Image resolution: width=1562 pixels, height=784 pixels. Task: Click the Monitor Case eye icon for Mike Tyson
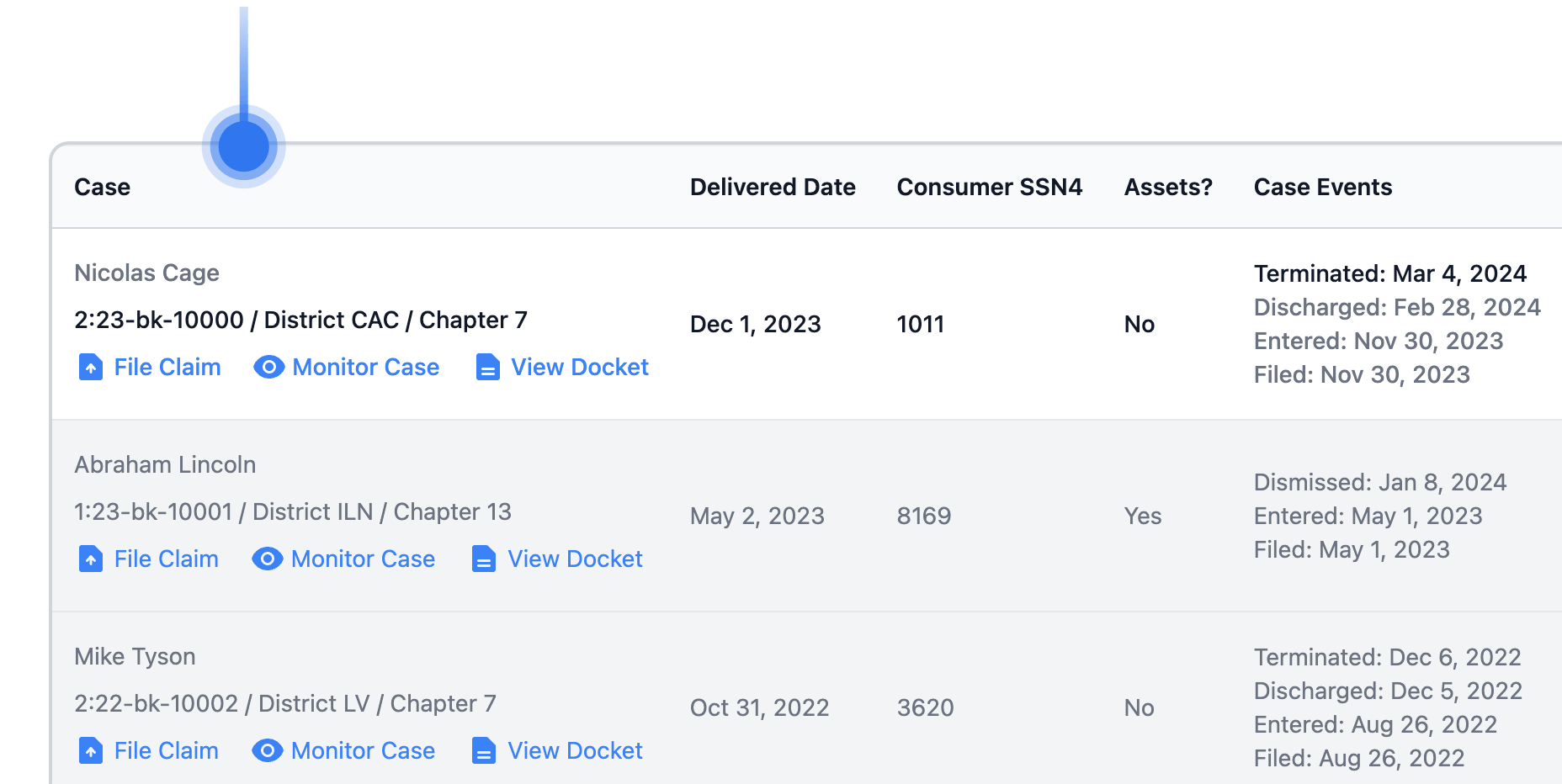[267, 750]
